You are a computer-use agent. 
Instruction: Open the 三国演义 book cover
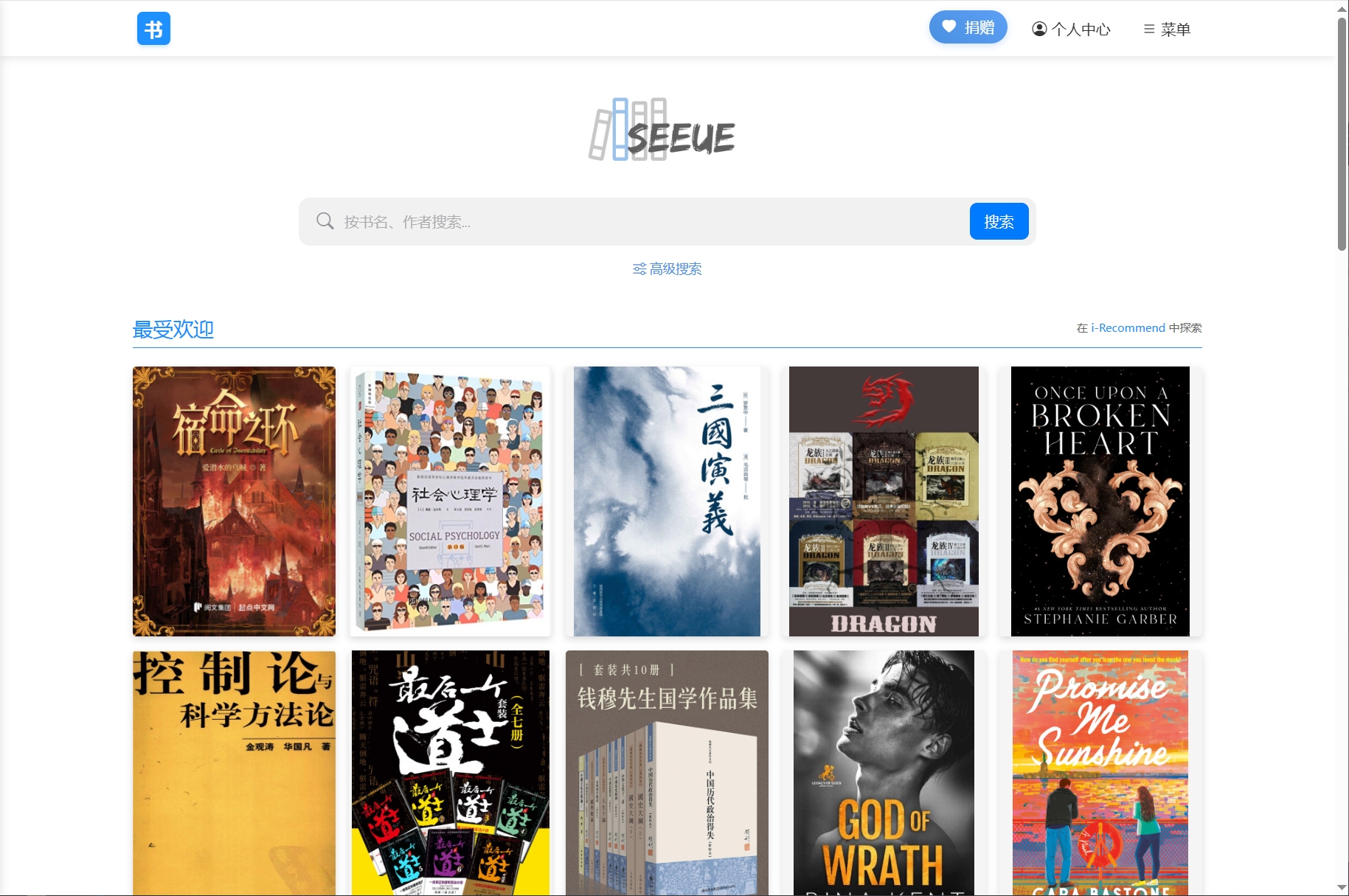click(x=667, y=501)
